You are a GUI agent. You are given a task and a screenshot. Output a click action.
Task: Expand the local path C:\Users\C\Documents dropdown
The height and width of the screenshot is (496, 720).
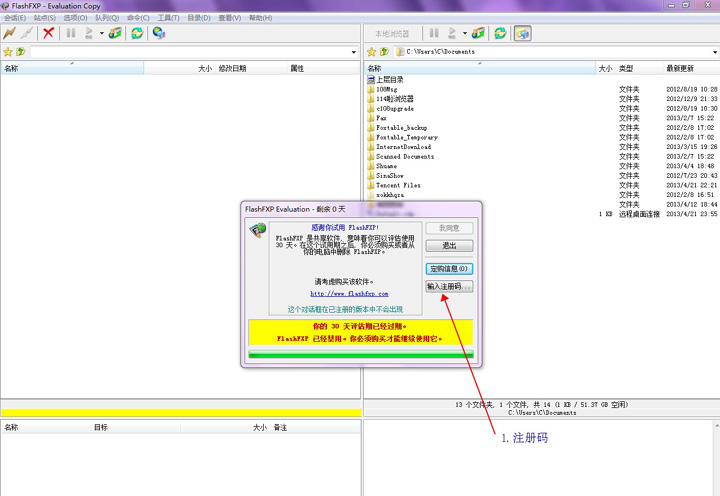point(712,52)
